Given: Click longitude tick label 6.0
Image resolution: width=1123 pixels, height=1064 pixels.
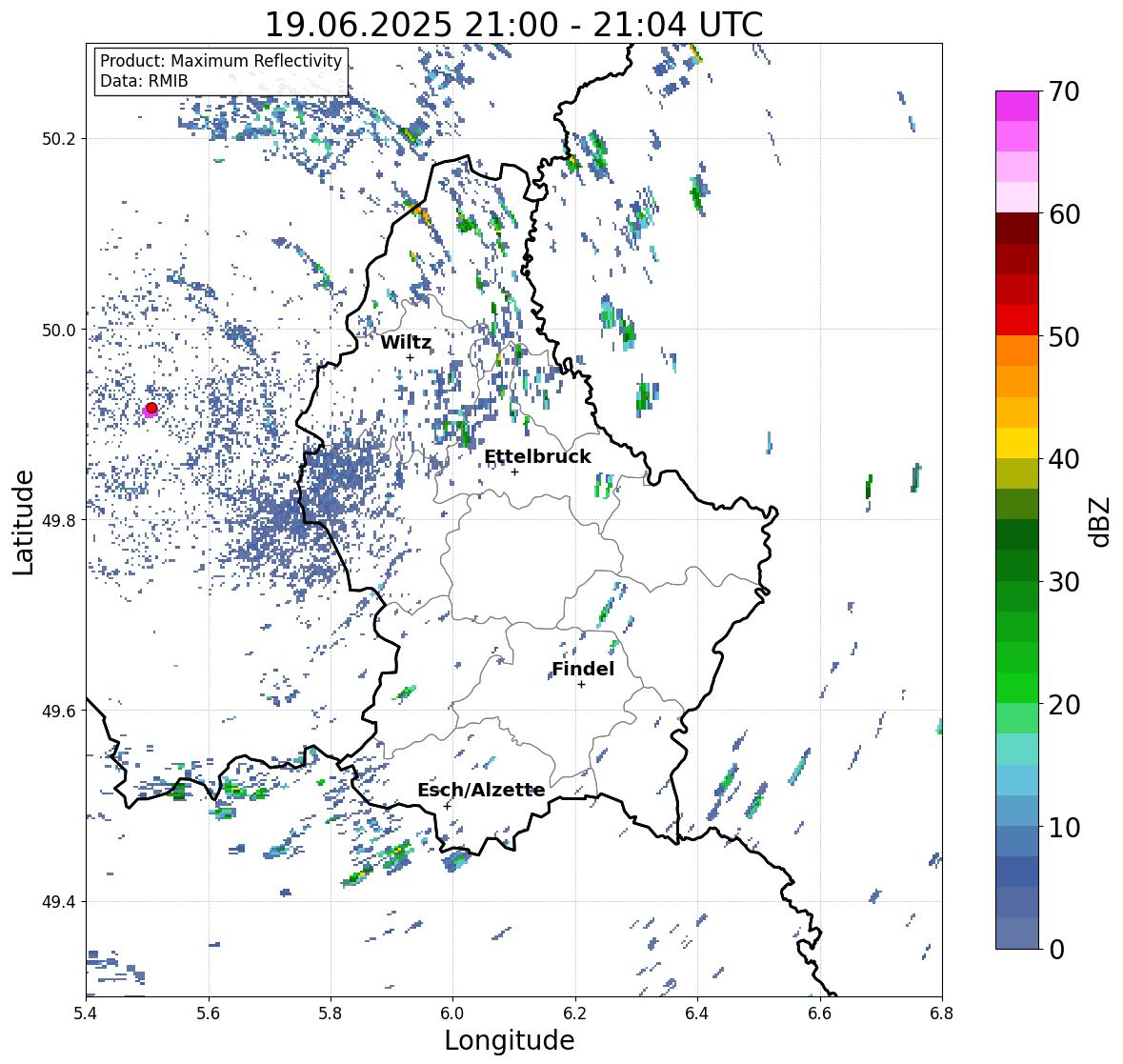Looking at the screenshot, I should [x=452, y=1013].
